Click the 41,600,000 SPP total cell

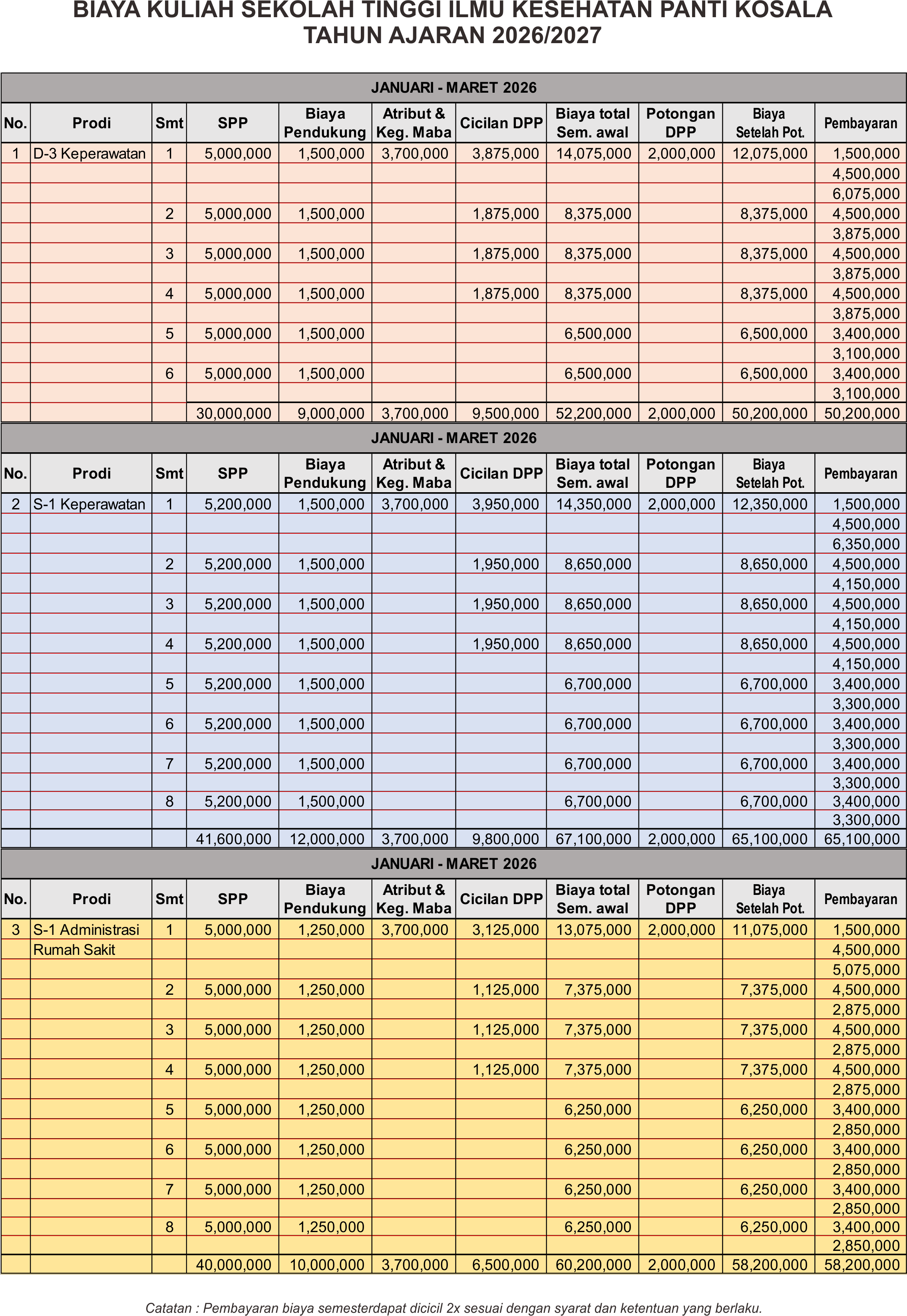[x=233, y=839]
